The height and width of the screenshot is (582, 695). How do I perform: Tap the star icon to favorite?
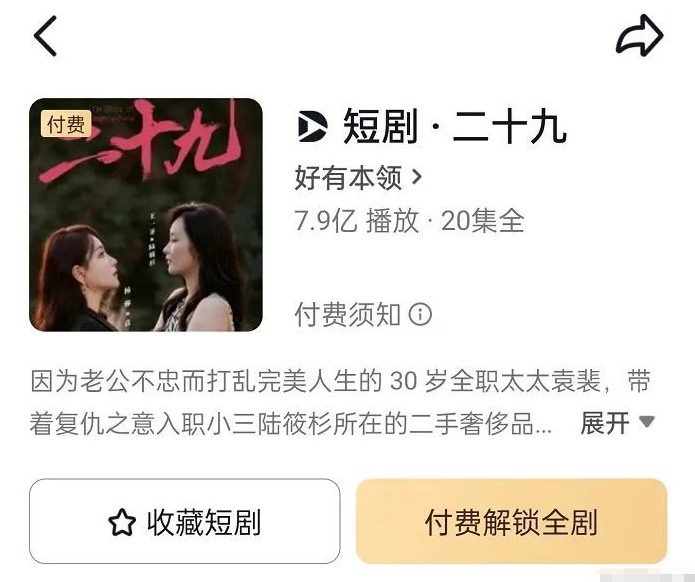[122, 522]
